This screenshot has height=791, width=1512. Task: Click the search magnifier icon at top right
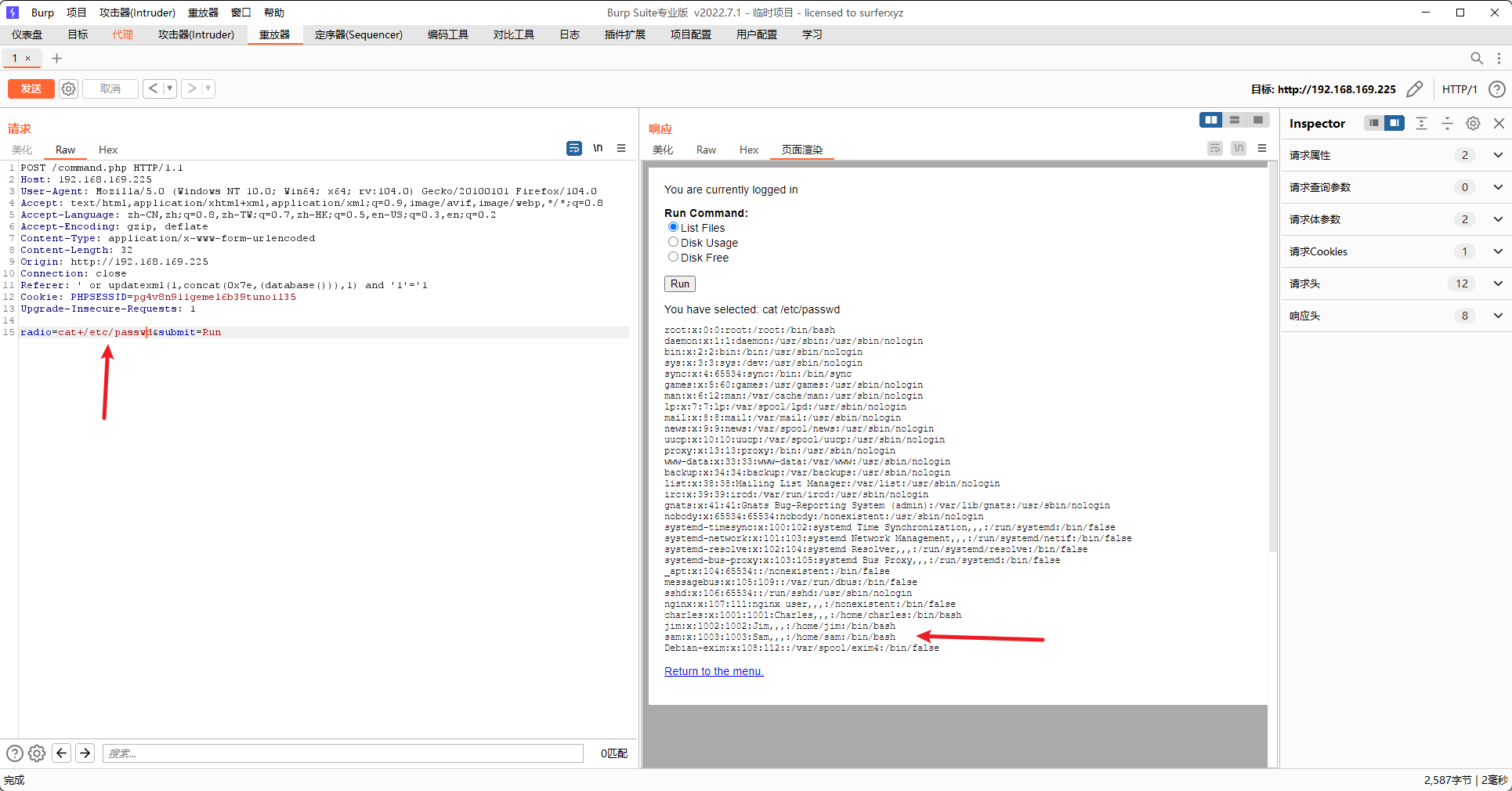1477,58
